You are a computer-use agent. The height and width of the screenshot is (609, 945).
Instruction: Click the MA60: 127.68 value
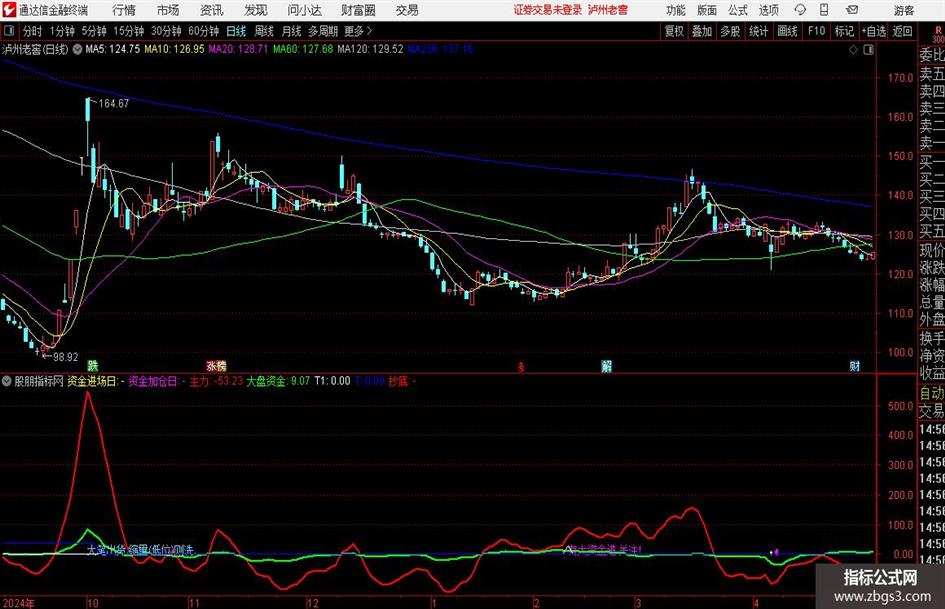pyautogui.click(x=303, y=49)
